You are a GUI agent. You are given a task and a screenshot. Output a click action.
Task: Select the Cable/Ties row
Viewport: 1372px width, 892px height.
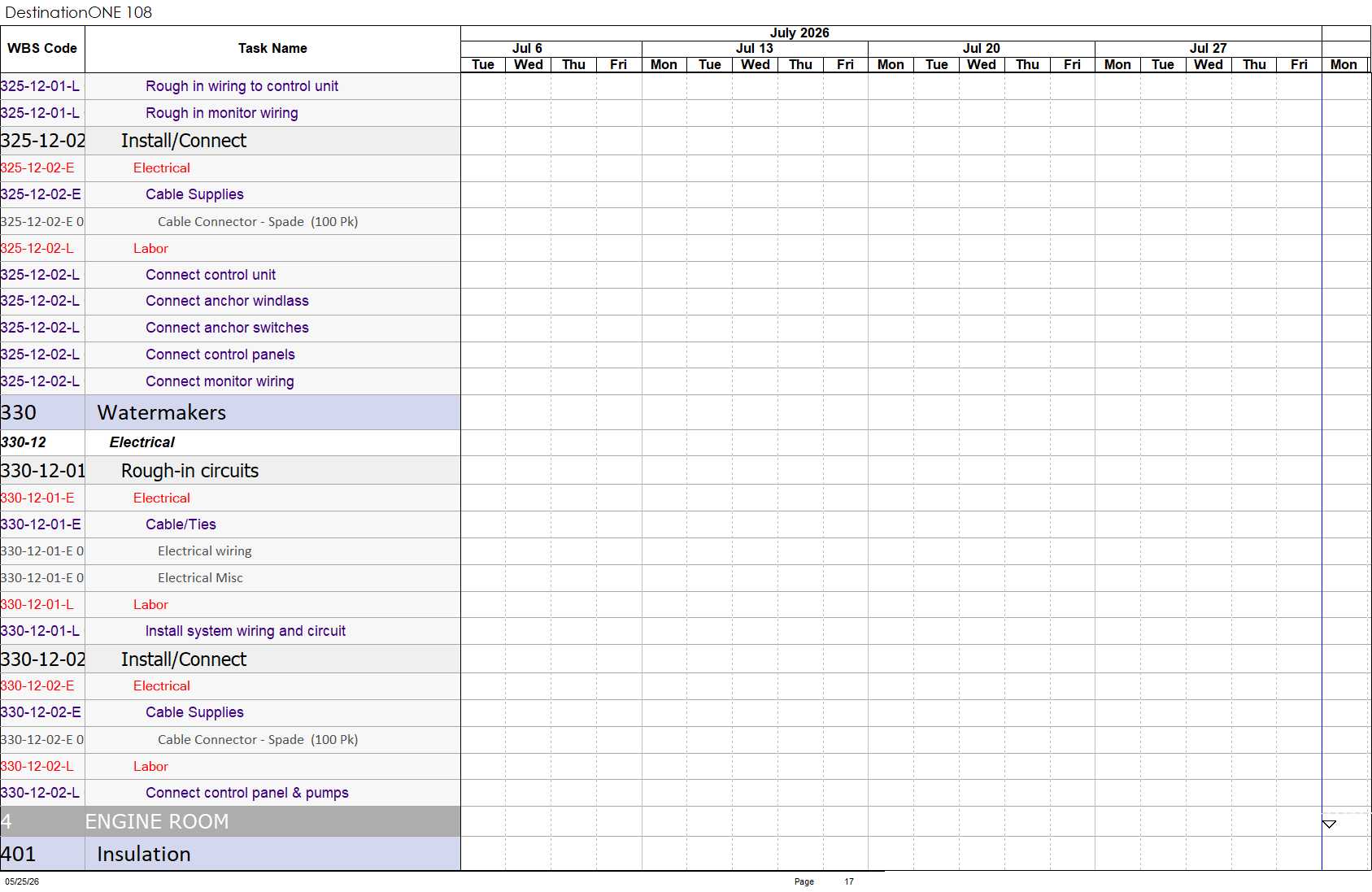[230, 524]
